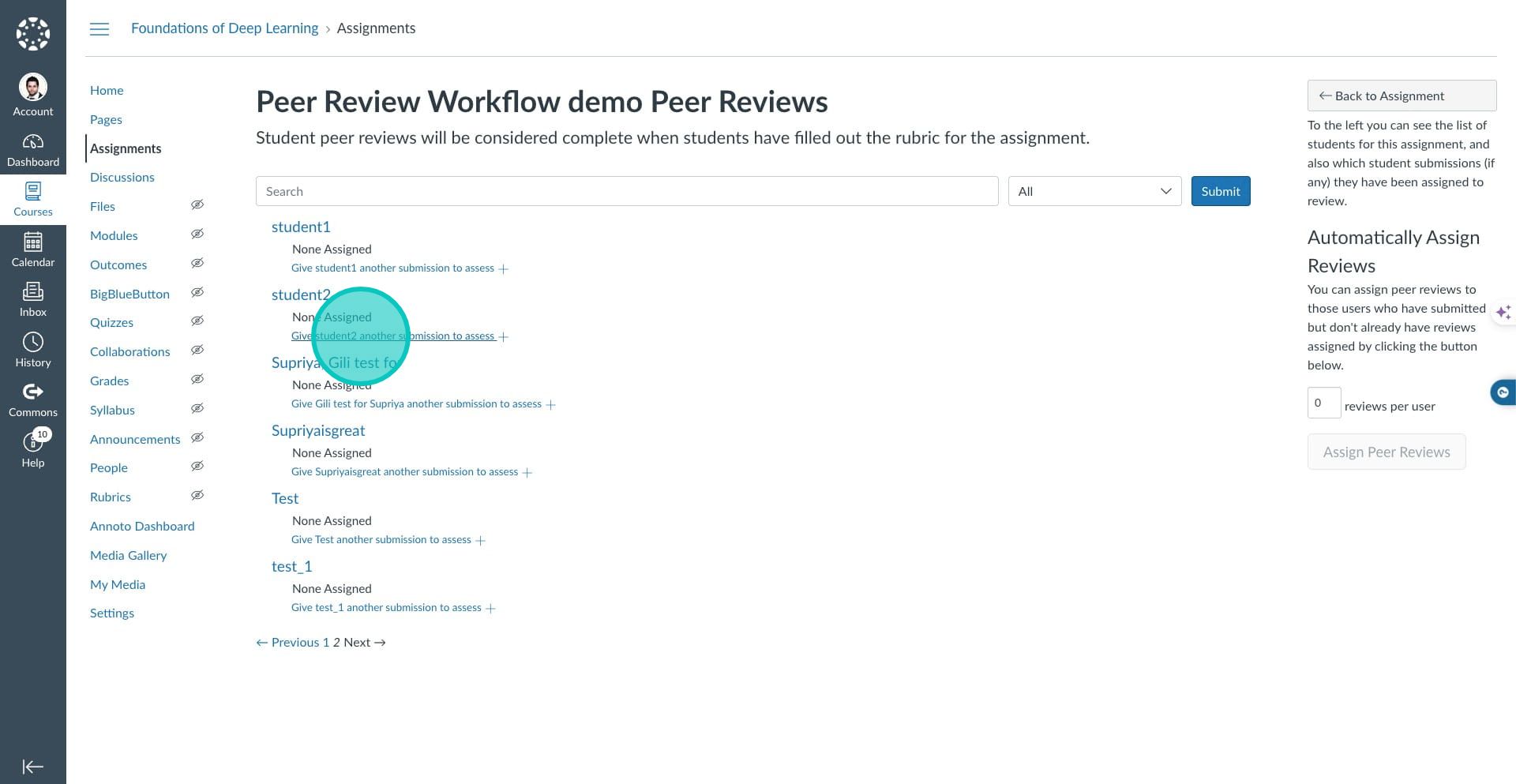1516x784 pixels.
Task: Click the Account profile avatar
Action: [32, 87]
